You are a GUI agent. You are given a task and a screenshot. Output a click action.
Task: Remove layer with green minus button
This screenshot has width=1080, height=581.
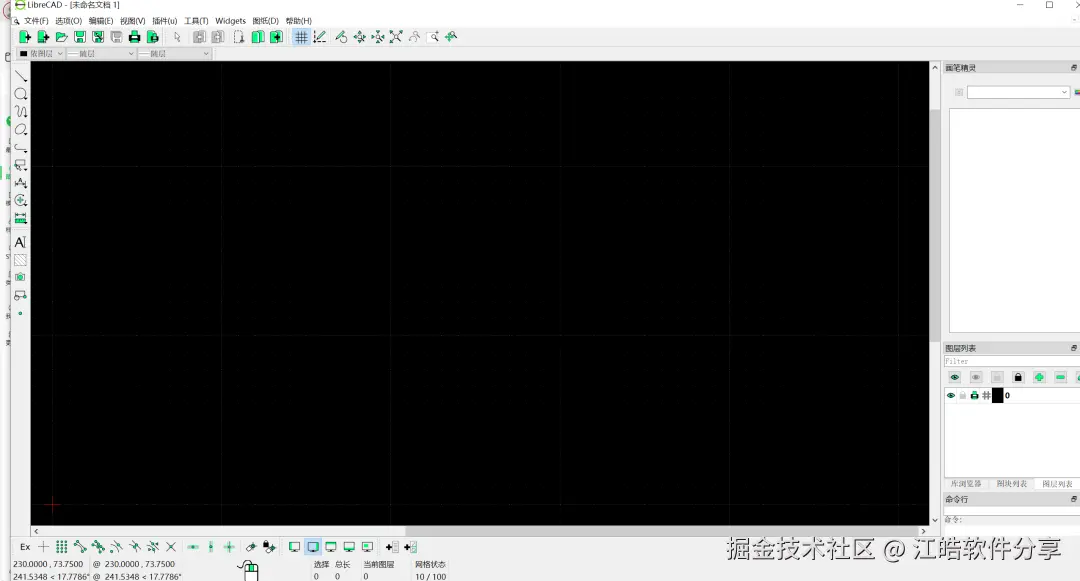(1061, 377)
